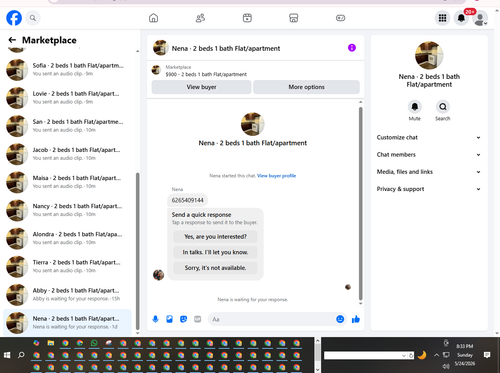Viewport: 500px width, 373px height.
Task: Expand Chat members section
Action: 429,155
